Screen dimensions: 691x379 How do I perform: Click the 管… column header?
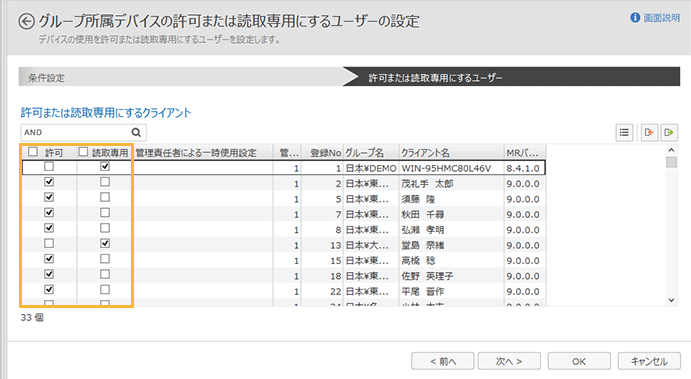[x=287, y=152]
